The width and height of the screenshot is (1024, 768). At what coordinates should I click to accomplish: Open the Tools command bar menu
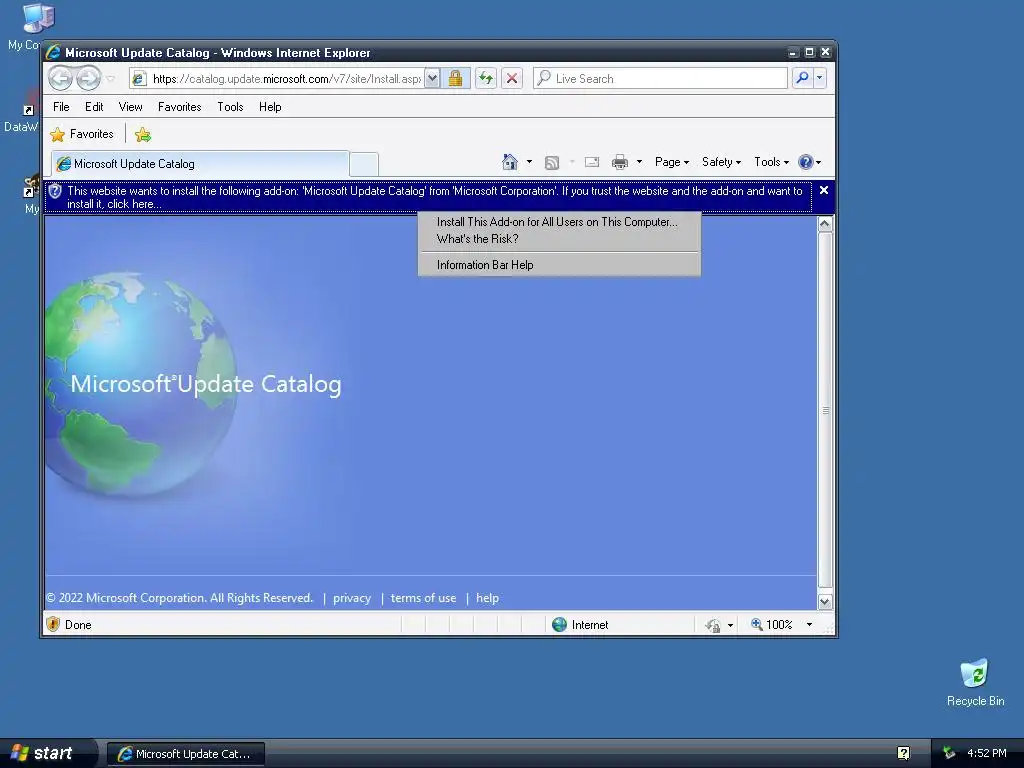pyautogui.click(x=771, y=162)
